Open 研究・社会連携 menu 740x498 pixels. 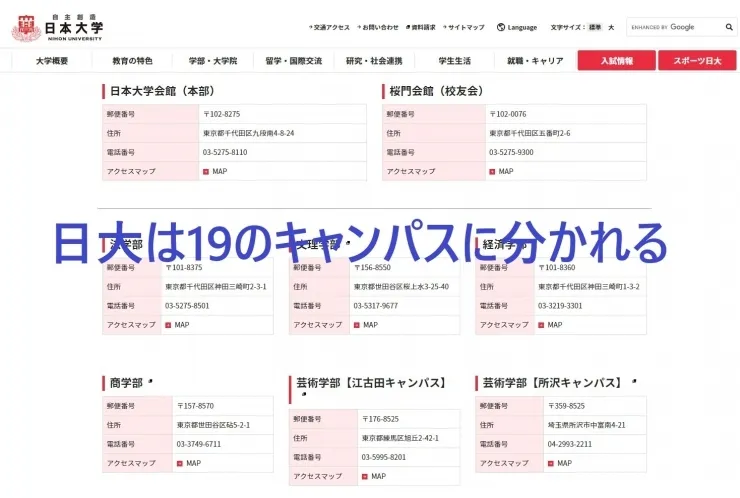(374, 61)
